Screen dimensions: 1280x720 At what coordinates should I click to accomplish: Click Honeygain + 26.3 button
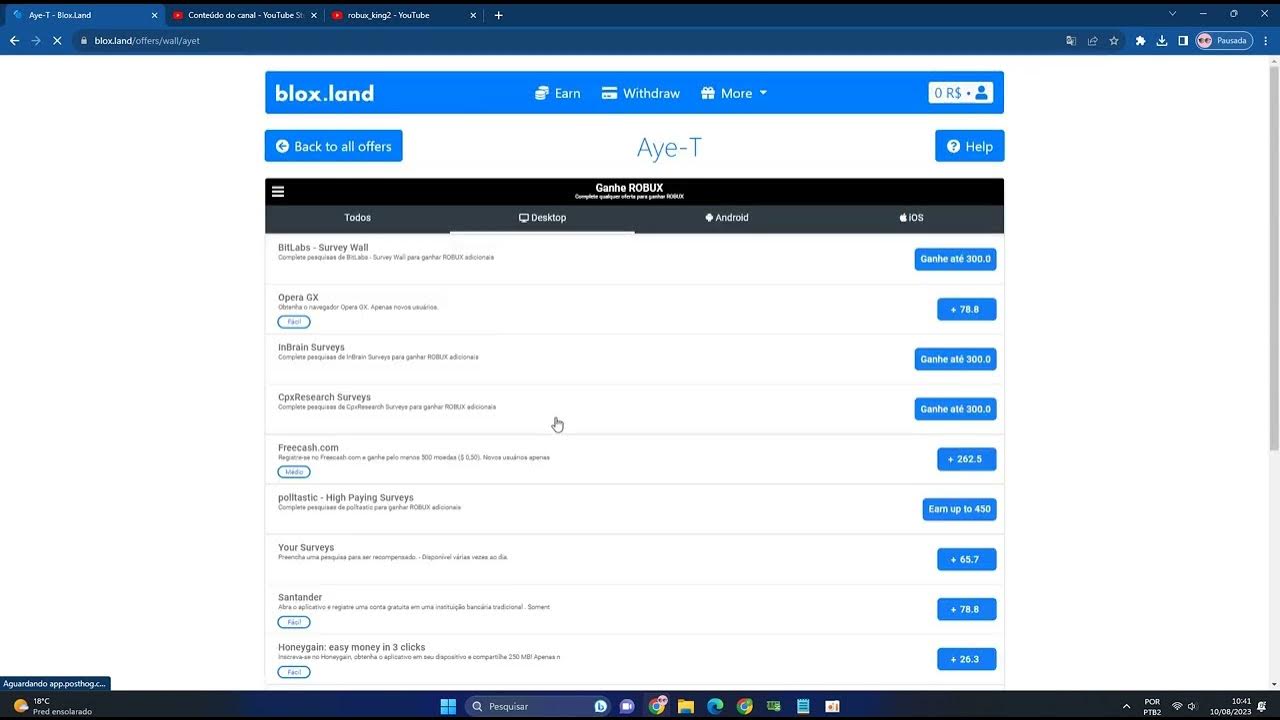[966, 659]
